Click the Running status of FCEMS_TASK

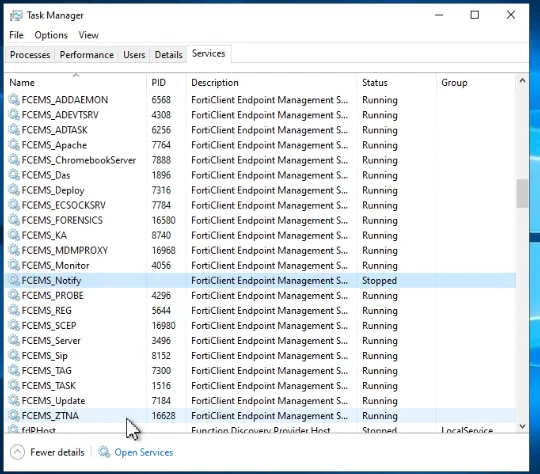point(380,386)
